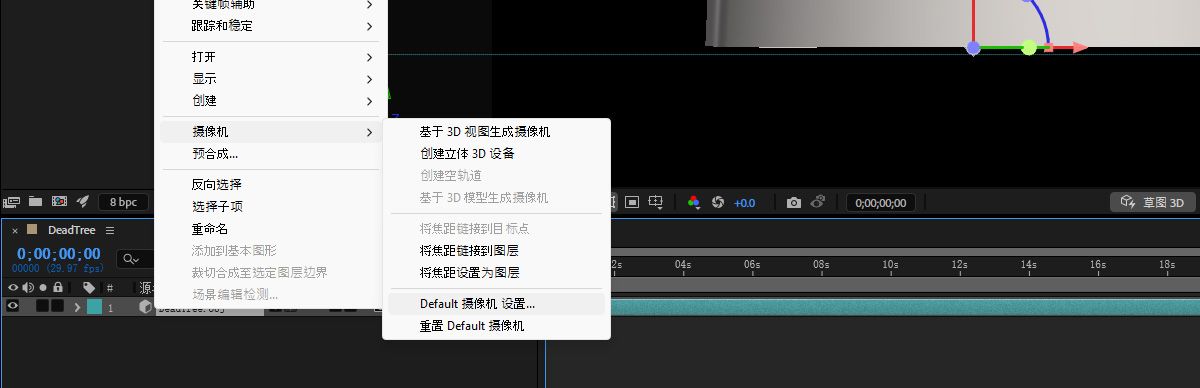Screen dimensions: 1200x388
Task: Expand layer 1 properties with the chevron
Action: (77, 307)
